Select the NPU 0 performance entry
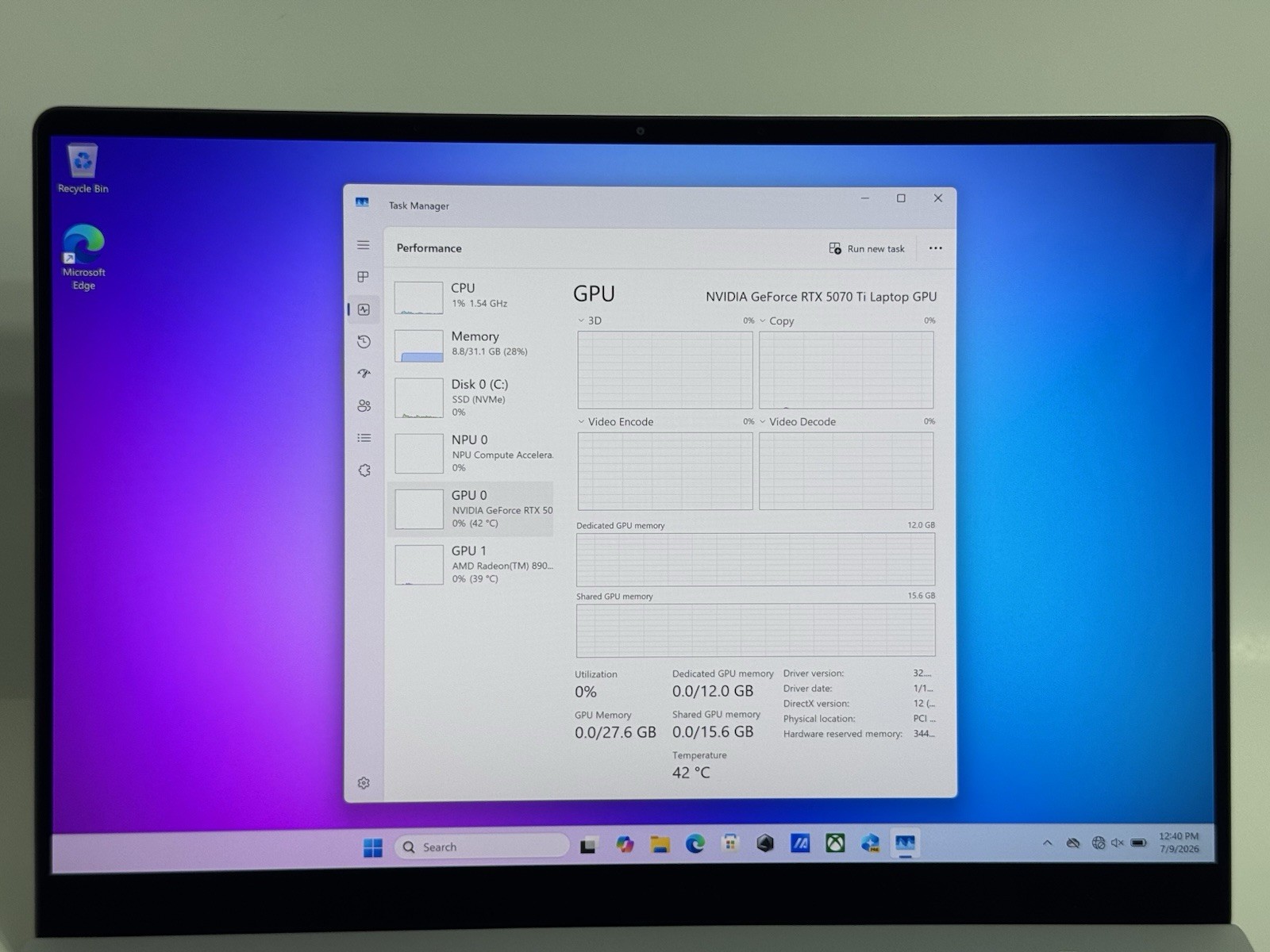1270x952 pixels. click(x=472, y=453)
